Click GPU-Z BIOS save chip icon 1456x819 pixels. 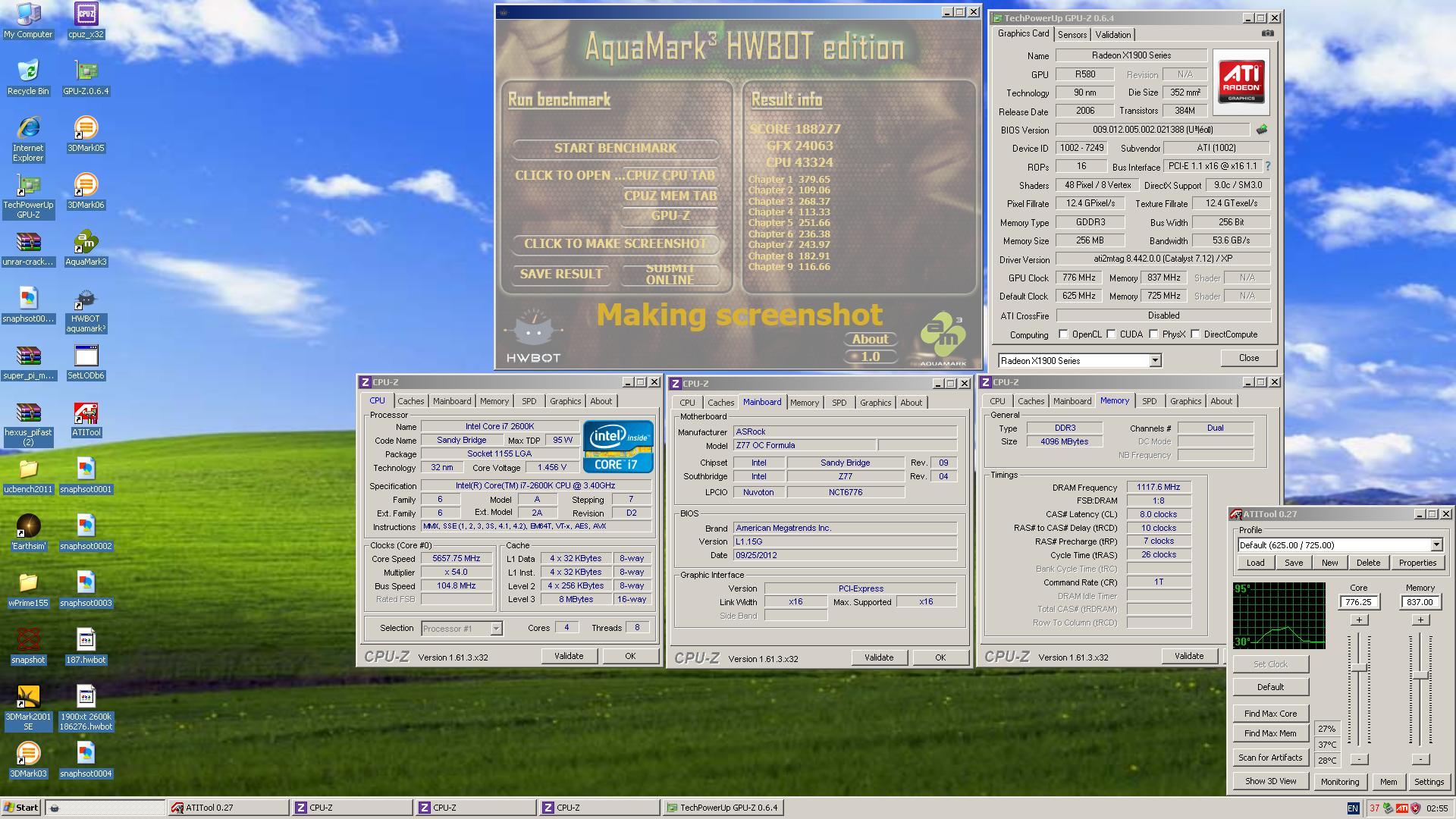coord(1262,130)
